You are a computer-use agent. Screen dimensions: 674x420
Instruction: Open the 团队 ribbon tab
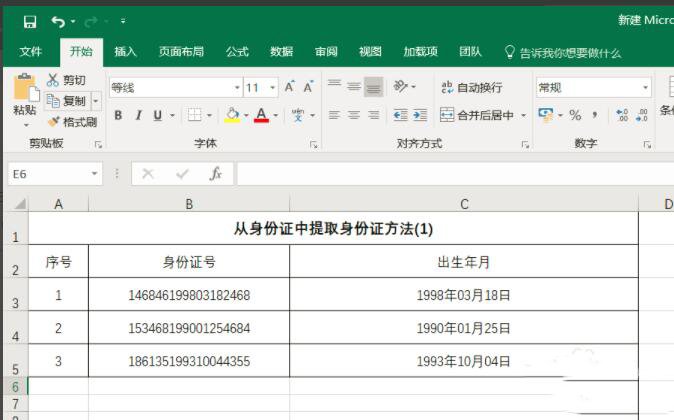tap(470, 52)
